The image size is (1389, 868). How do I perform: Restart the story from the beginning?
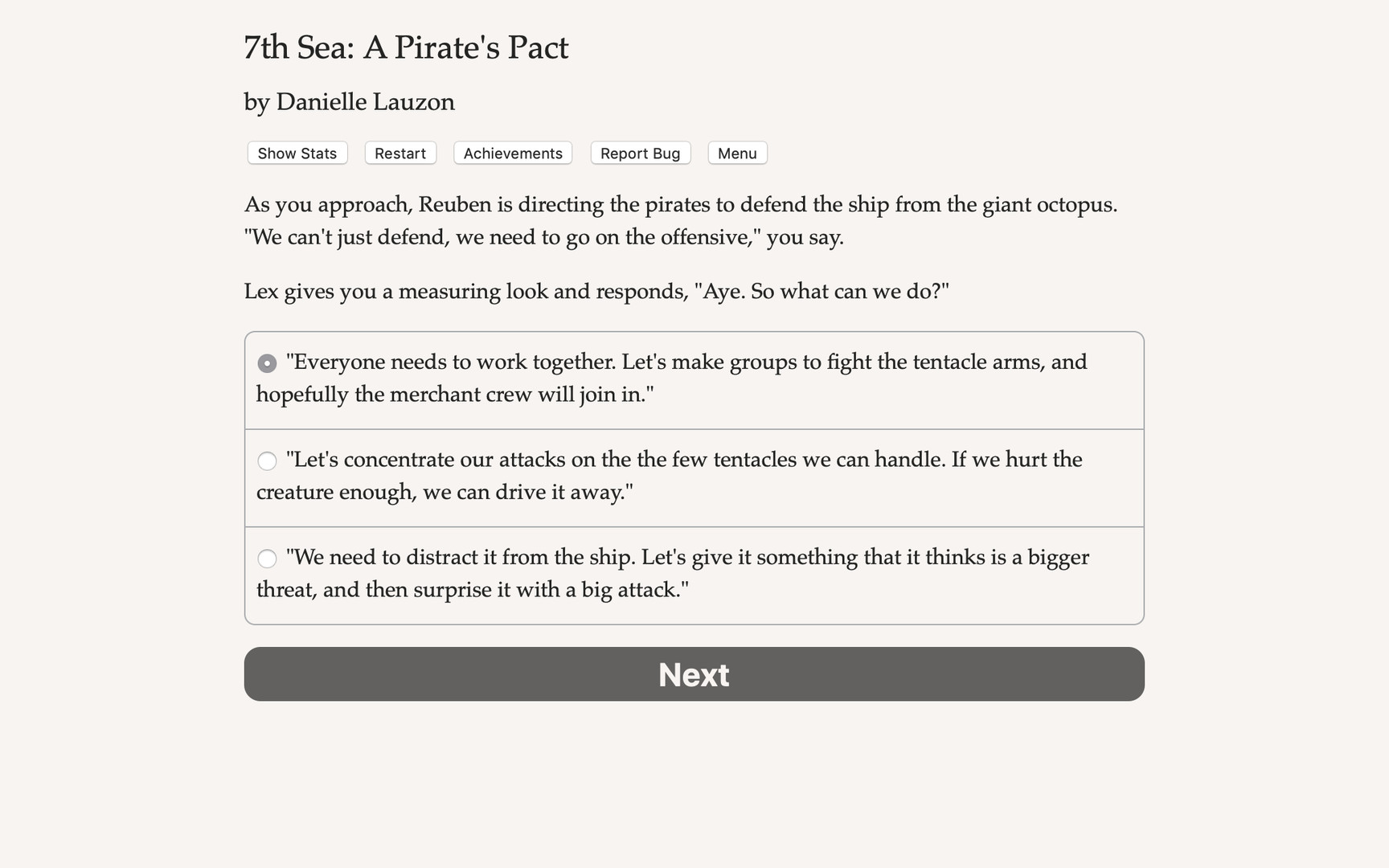coord(399,153)
